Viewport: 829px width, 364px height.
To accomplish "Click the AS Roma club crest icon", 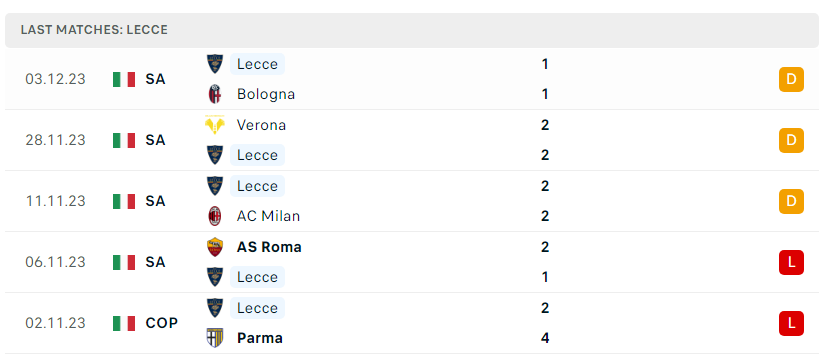I will (215, 247).
